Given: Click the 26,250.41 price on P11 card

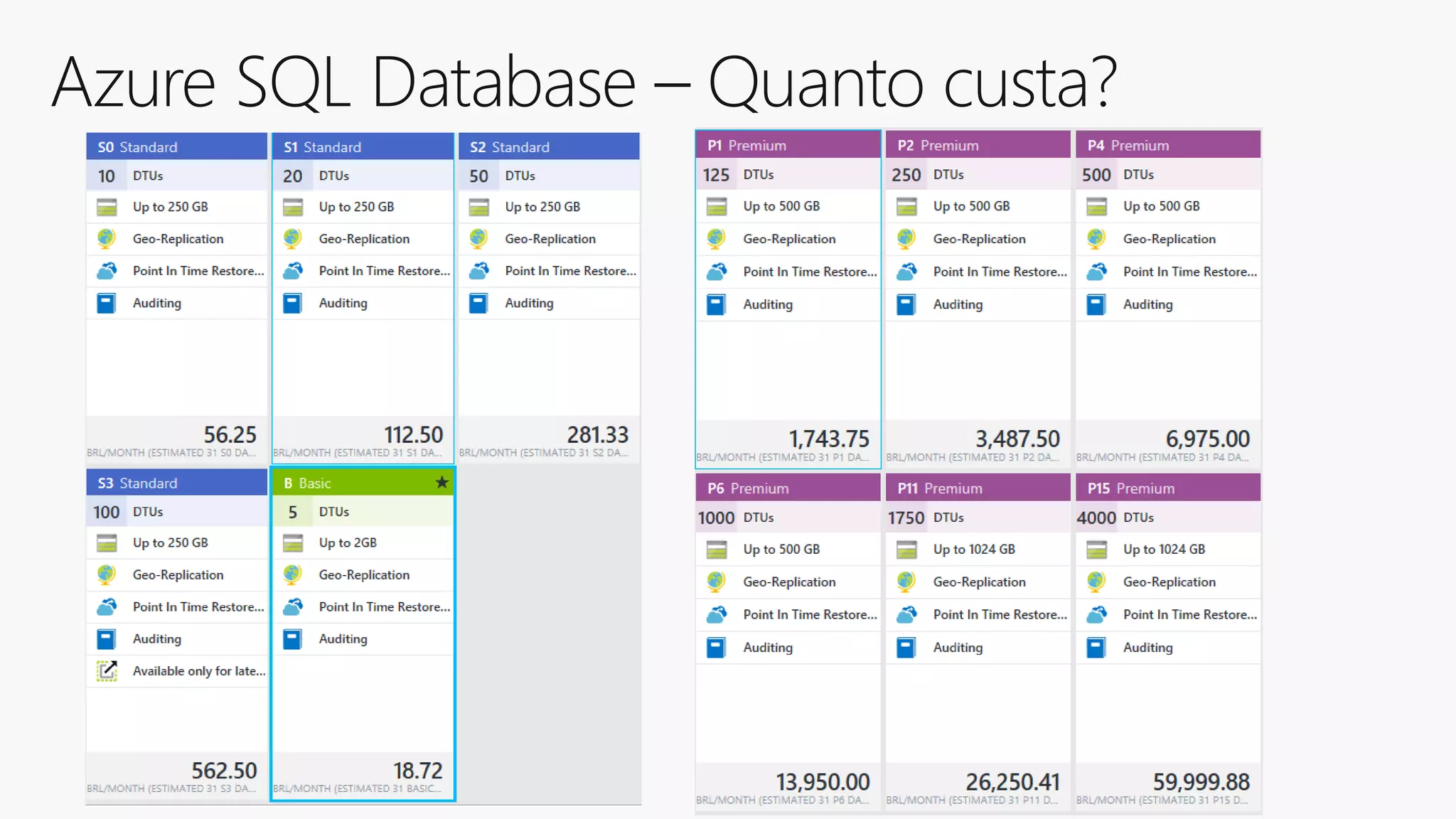Looking at the screenshot, I should (x=1012, y=782).
